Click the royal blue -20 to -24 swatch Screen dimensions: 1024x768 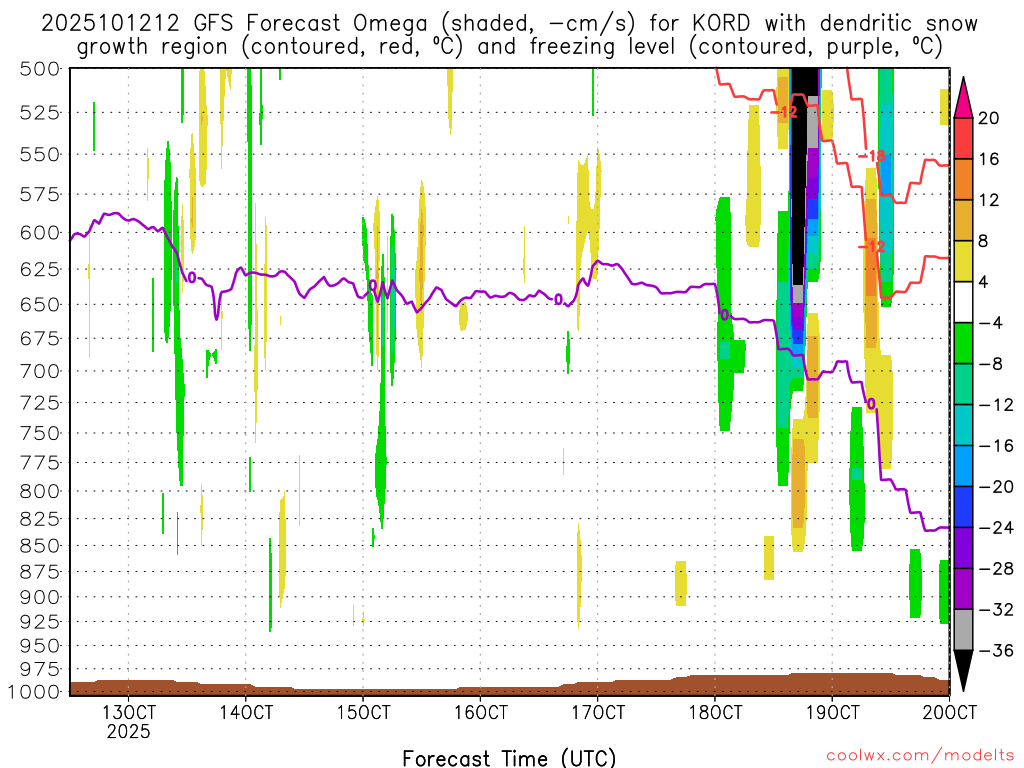[963, 507]
